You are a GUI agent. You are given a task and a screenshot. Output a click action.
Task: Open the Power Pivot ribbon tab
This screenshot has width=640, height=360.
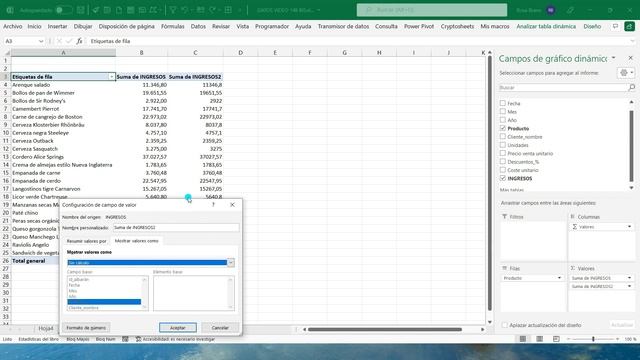point(419,26)
